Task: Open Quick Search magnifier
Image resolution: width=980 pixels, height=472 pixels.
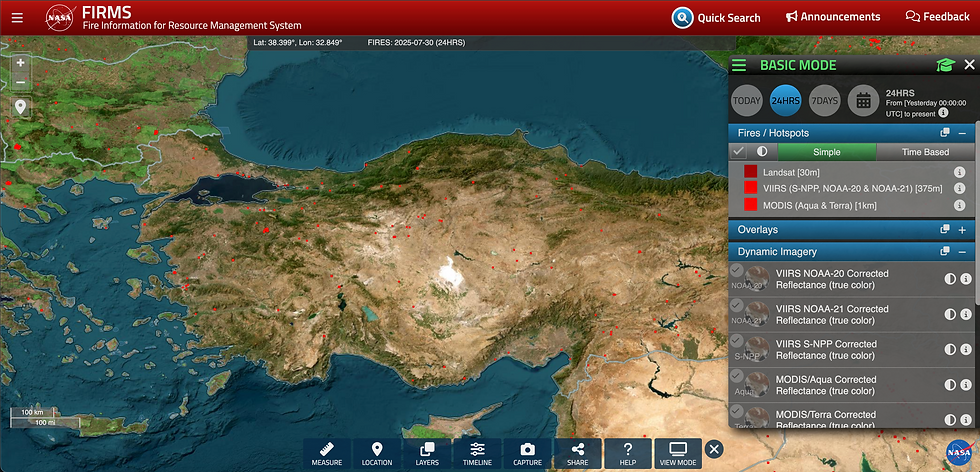Action: [682, 18]
